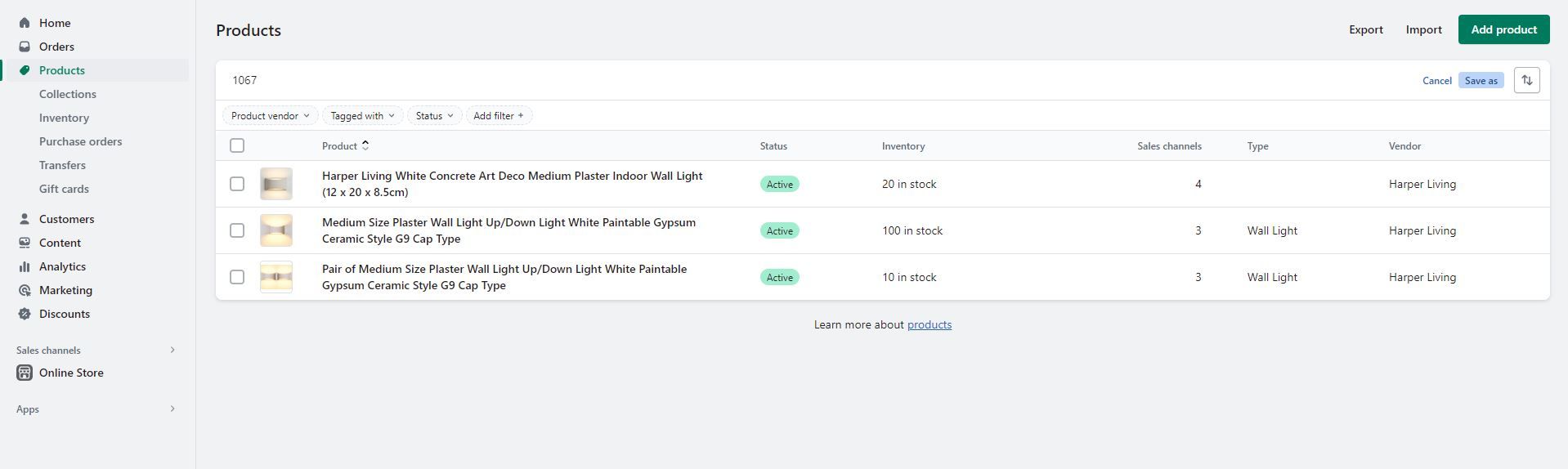Toggle the select-all products checkbox

coord(237,145)
